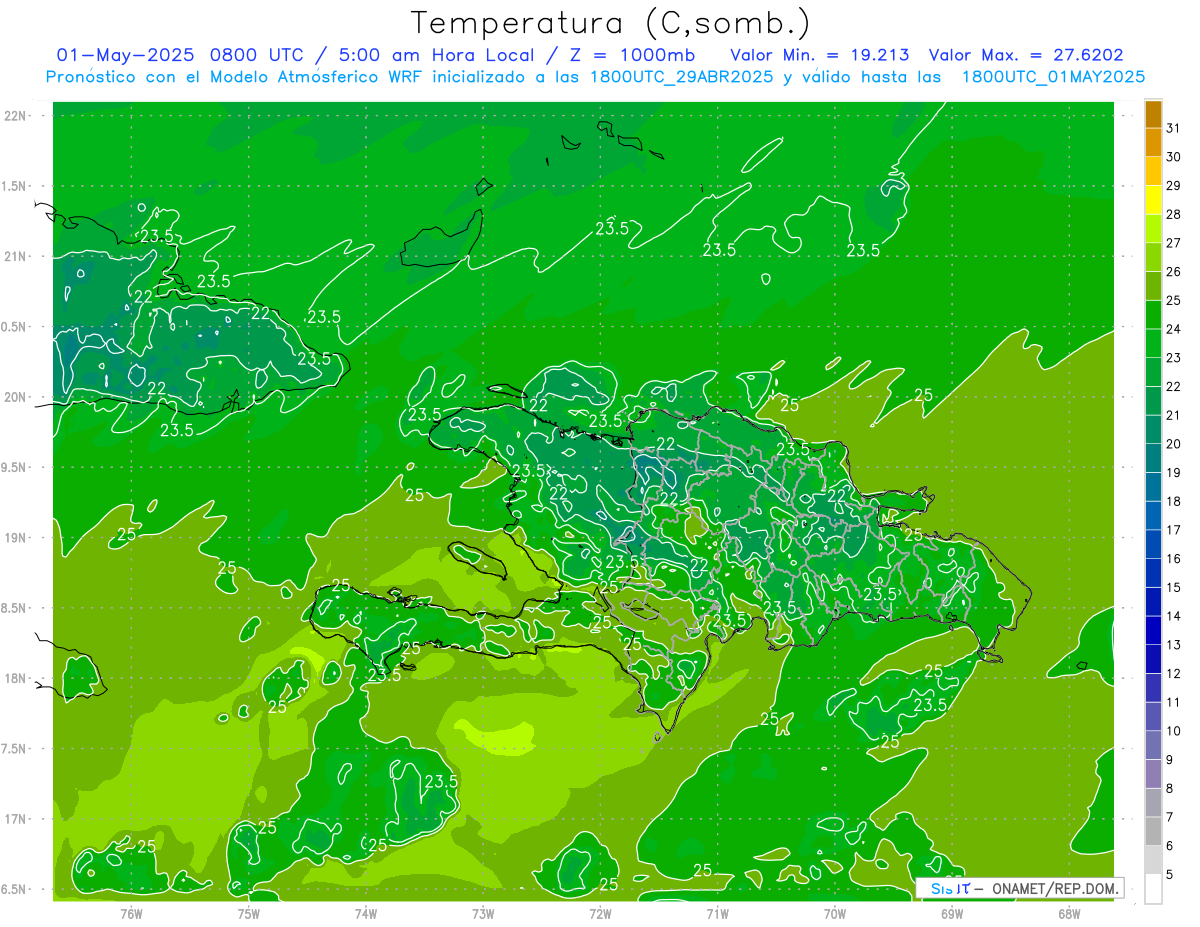
Task: Click the '76W' longitude axis label
Action: tap(131, 913)
